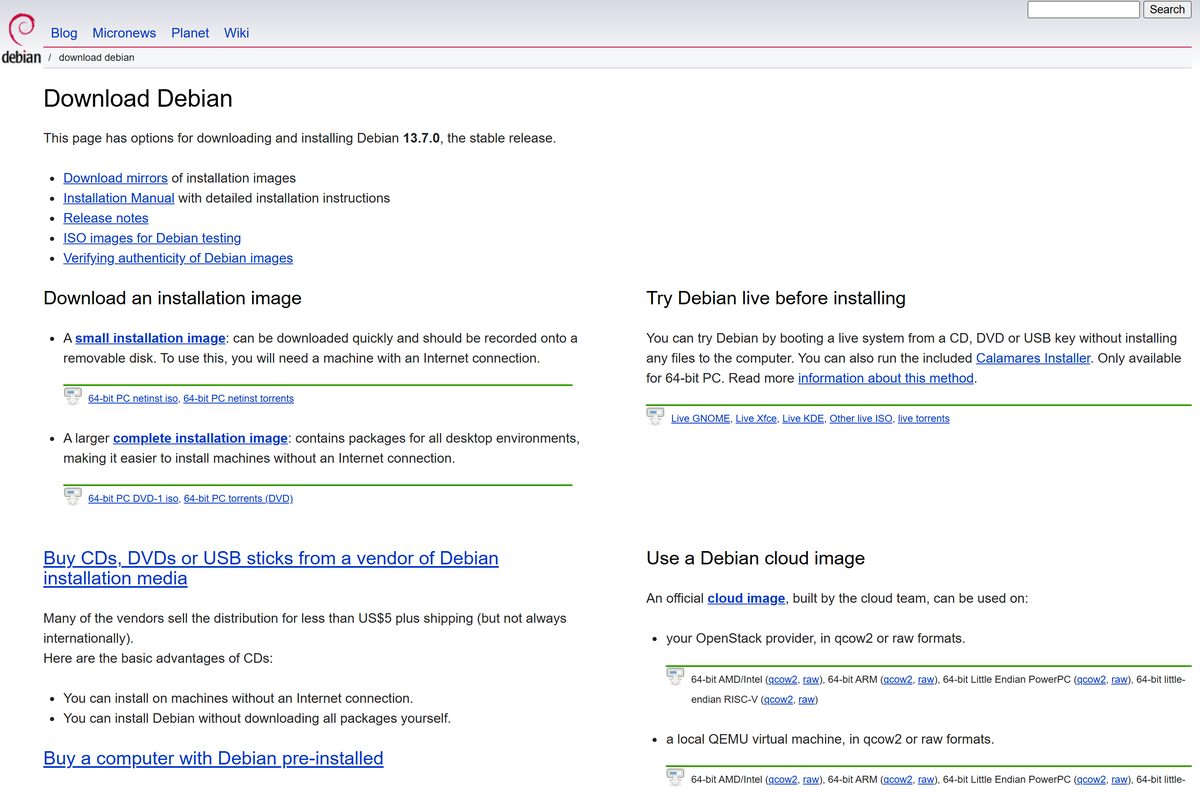Open information about this method link

click(886, 378)
